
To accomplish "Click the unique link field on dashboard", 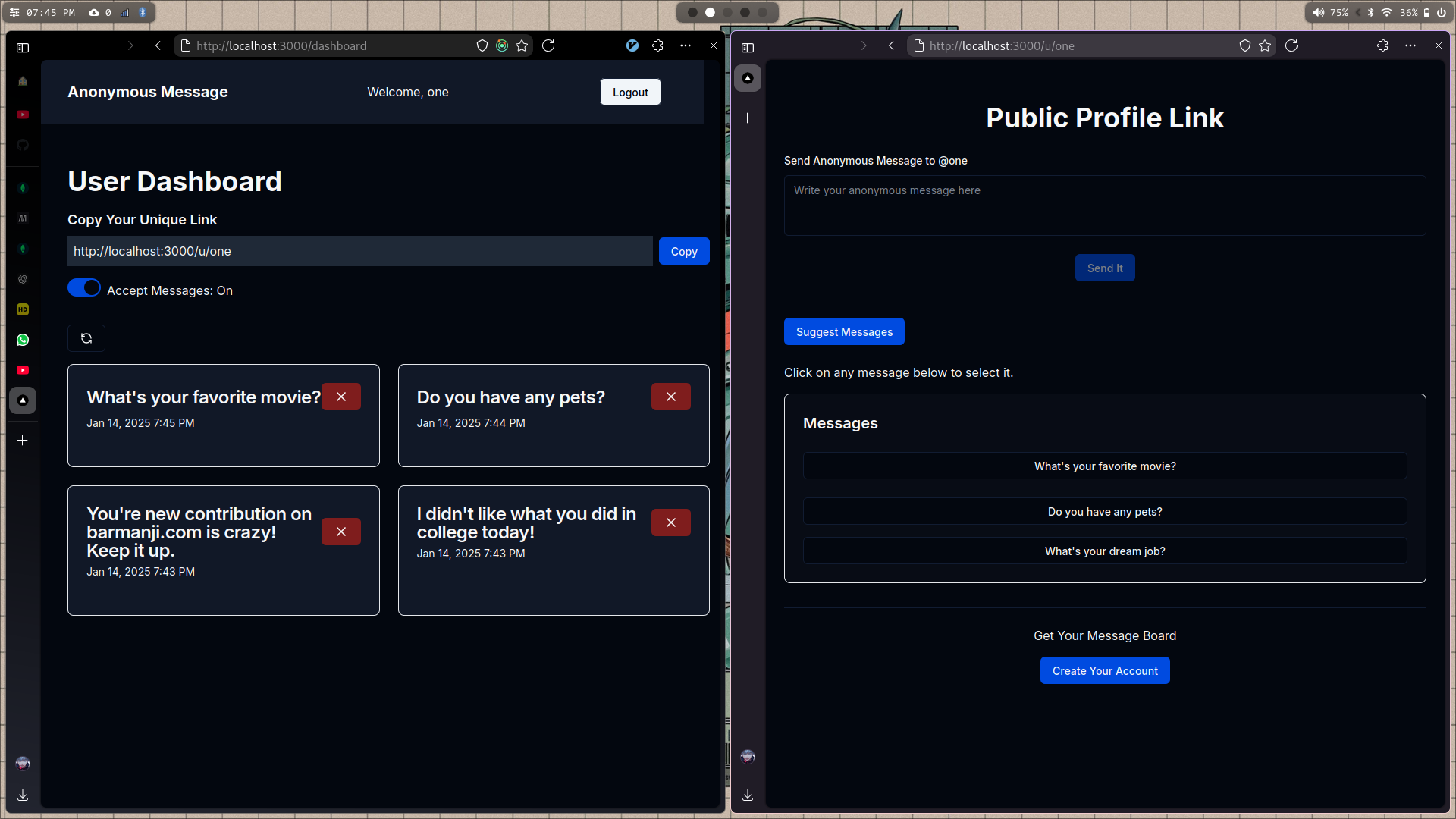I will coord(360,251).
